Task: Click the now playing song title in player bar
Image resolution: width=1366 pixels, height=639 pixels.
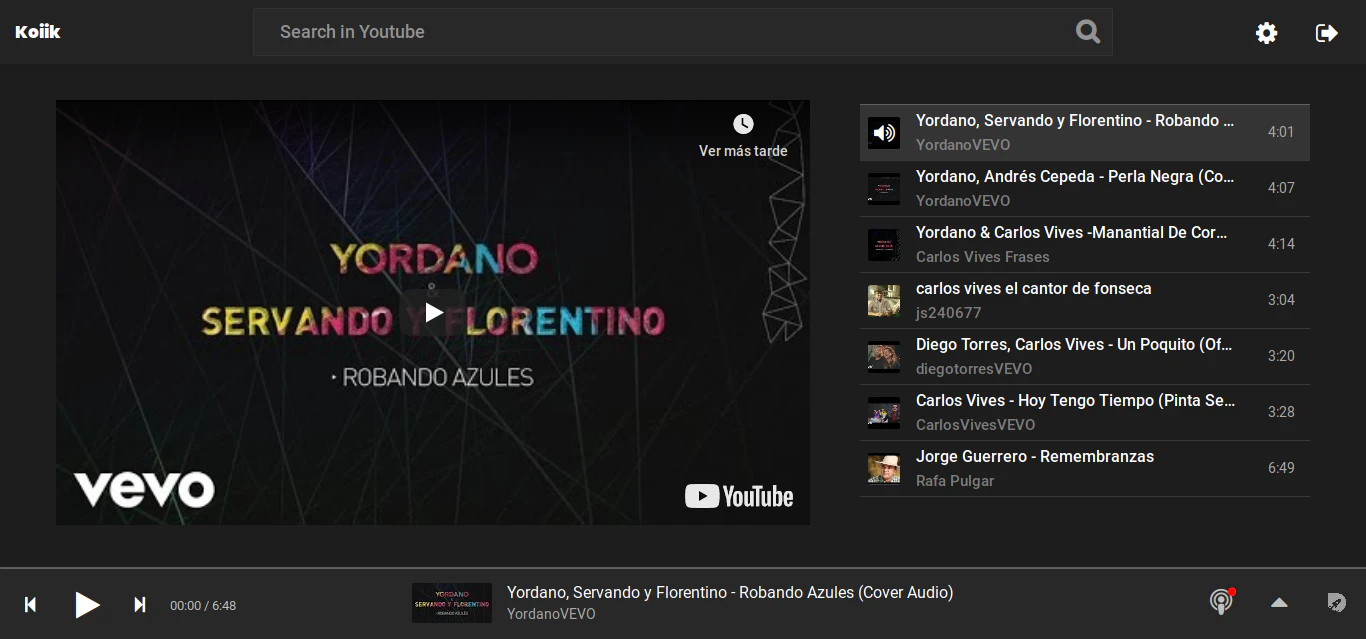Action: (x=730, y=592)
